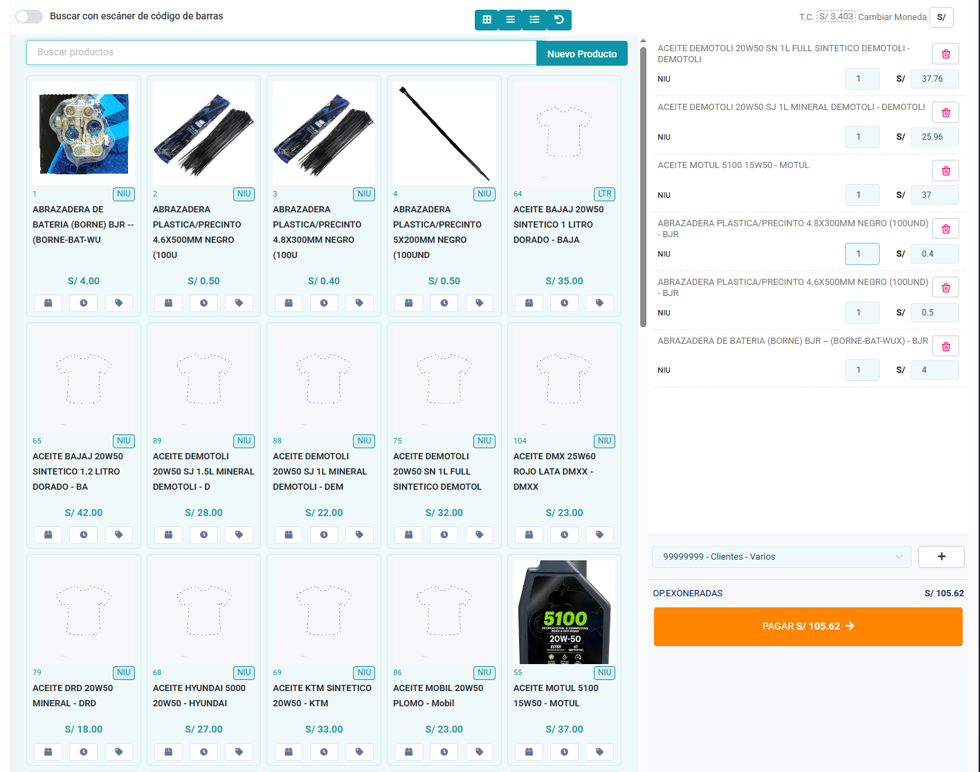Open price tag icon for ACEITE BAJAJ 1 LITRO
Screen dimensions: 980x772
point(599,303)
